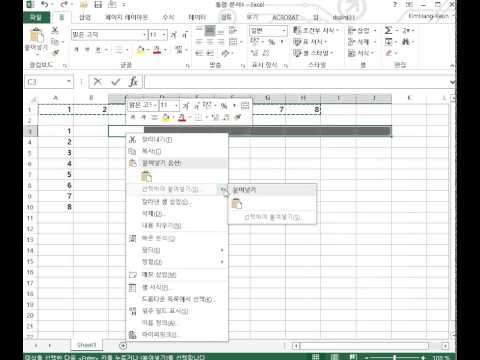Toggle Middle Align in alignment group
Screen dimensions: 480x360
[x=210, y=31]
